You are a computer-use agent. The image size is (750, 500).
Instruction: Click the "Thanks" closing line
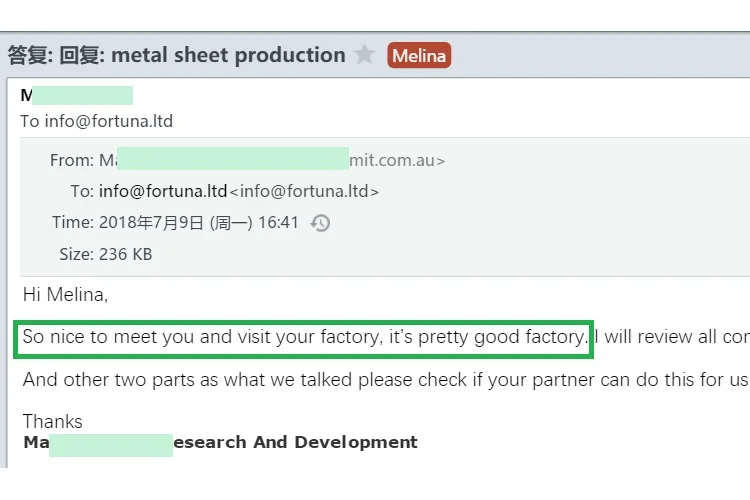[52, 421]
